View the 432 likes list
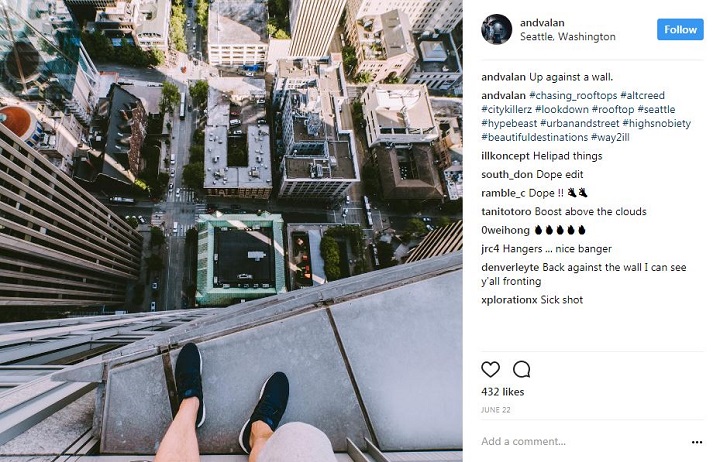This screenshot has height=462, width=720. coord(502,392)
